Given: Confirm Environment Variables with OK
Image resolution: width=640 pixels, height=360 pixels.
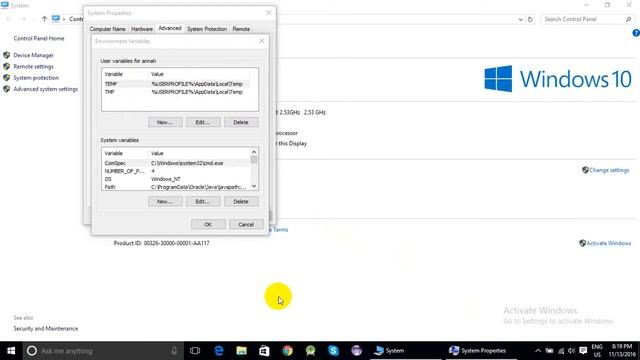Looking at the screenshot, I should [x=208, y=224].
